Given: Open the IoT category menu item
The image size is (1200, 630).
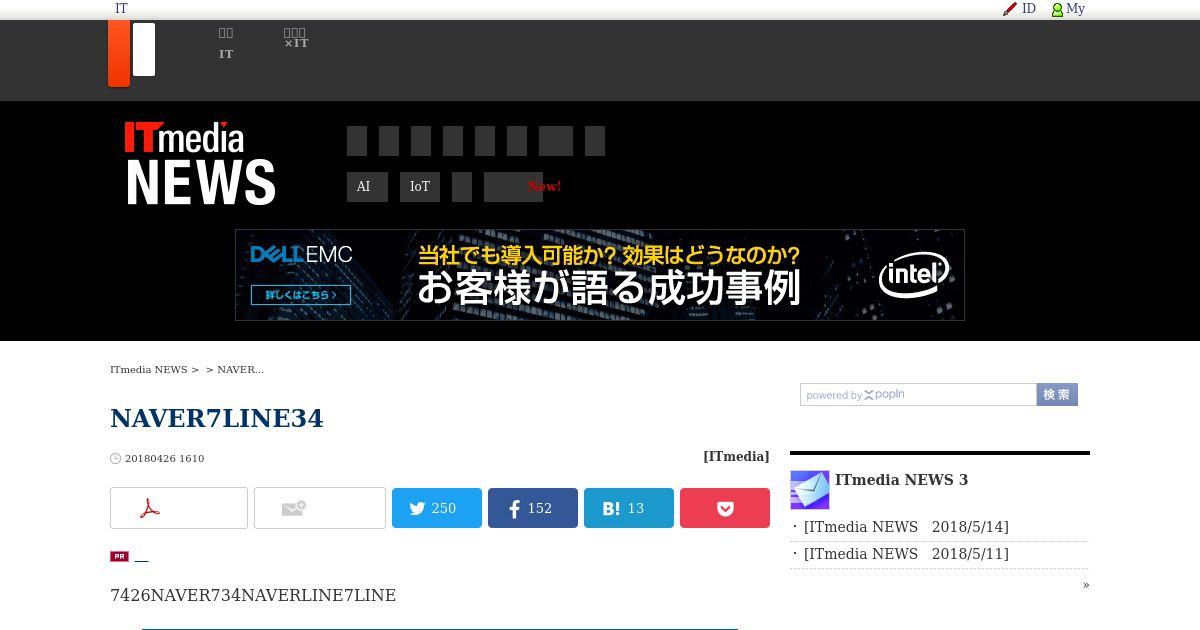Looking at the screenshot, I should click(x=420, y=187).
